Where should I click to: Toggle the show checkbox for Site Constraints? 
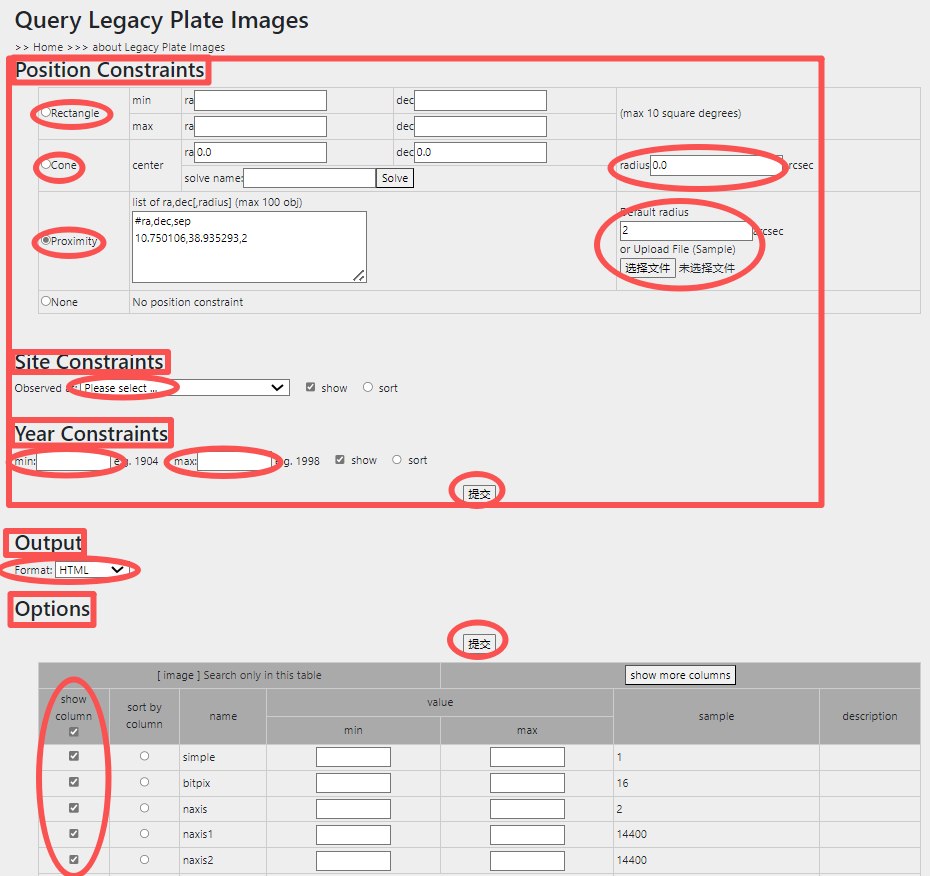coord(311,388)
